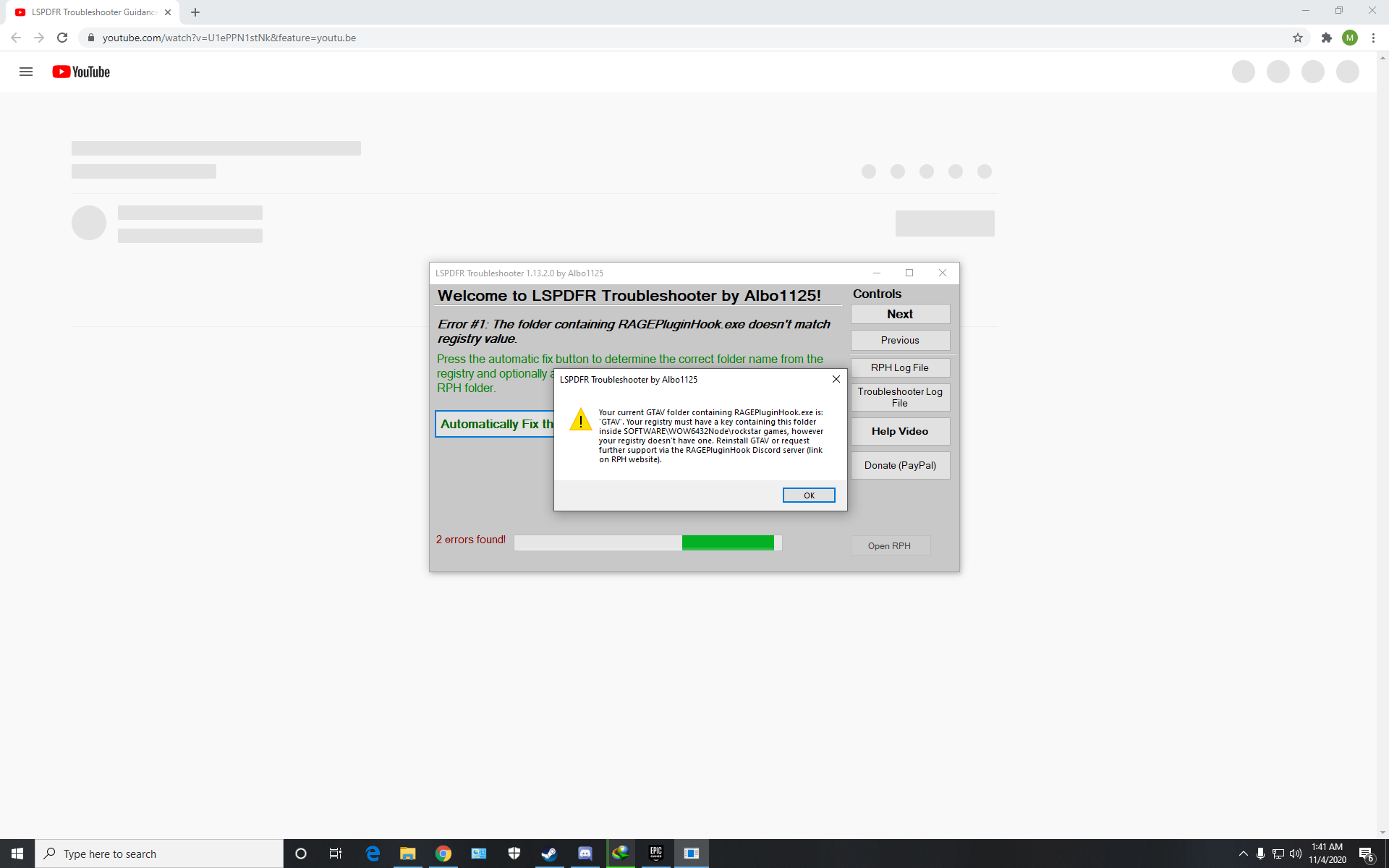Open Steam from the taskbar

pos(549,854)
